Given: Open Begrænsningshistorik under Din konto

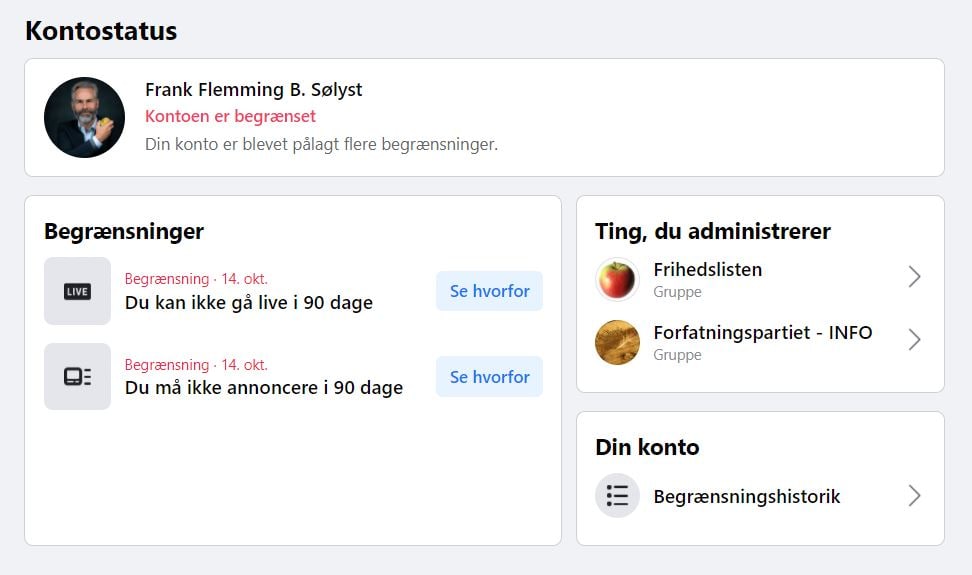Looking at the screenshot, I should (761, 496).
